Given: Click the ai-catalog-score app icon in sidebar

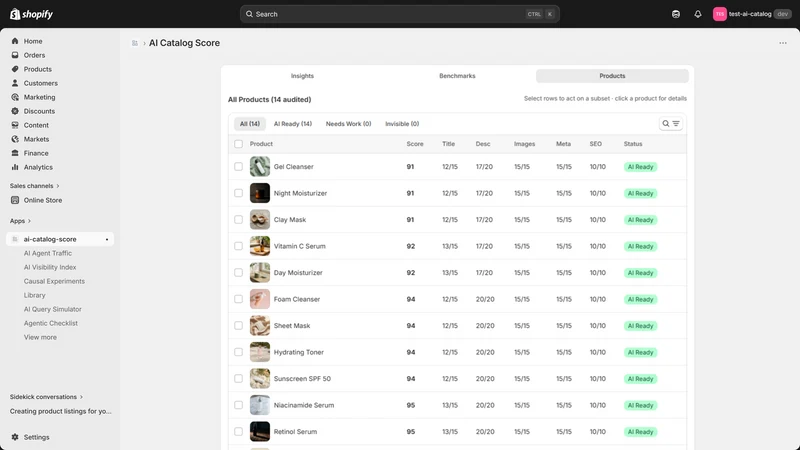Looking at the screenshot, I should click(x=15, y=239).
